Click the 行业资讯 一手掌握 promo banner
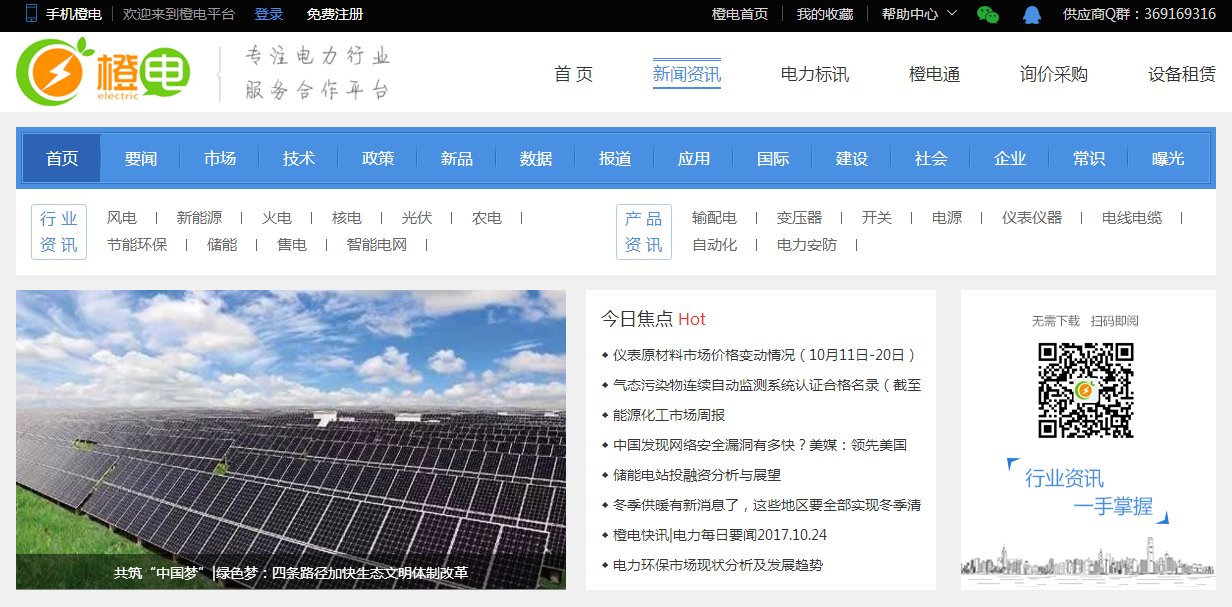 tap(1088, 492)
